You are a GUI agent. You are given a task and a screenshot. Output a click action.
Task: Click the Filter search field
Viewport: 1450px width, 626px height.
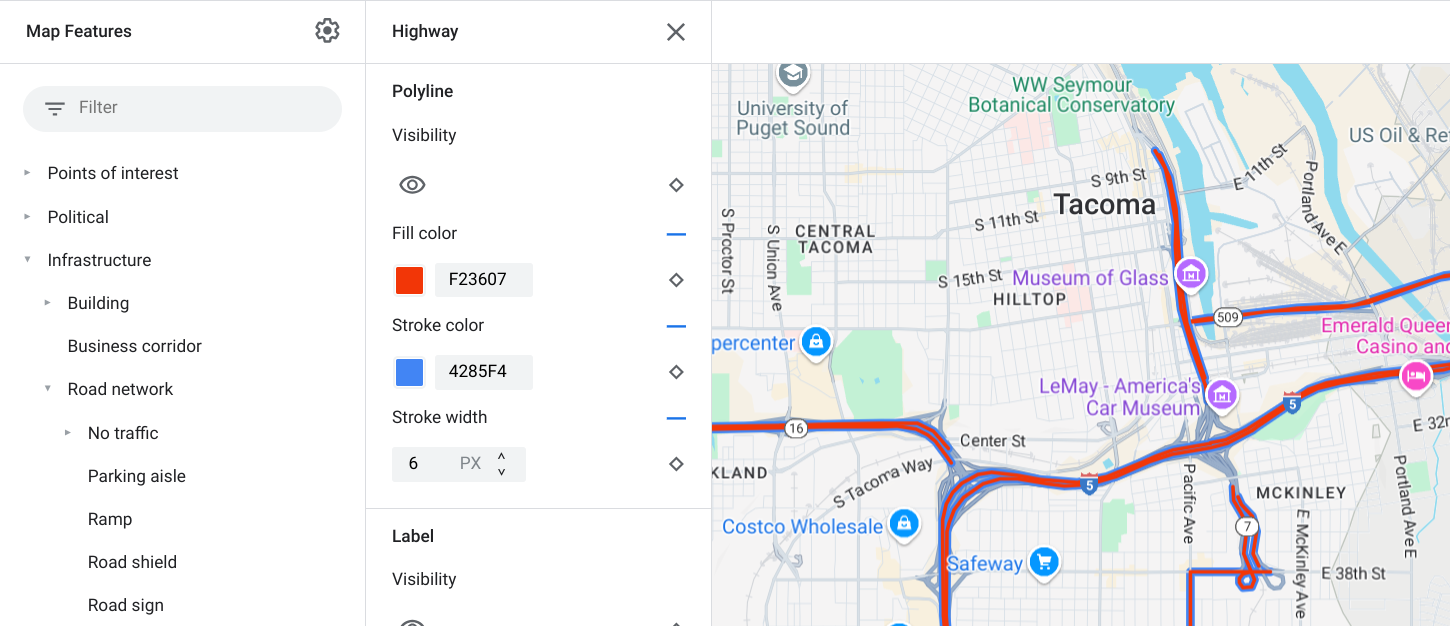coord(182,108)
